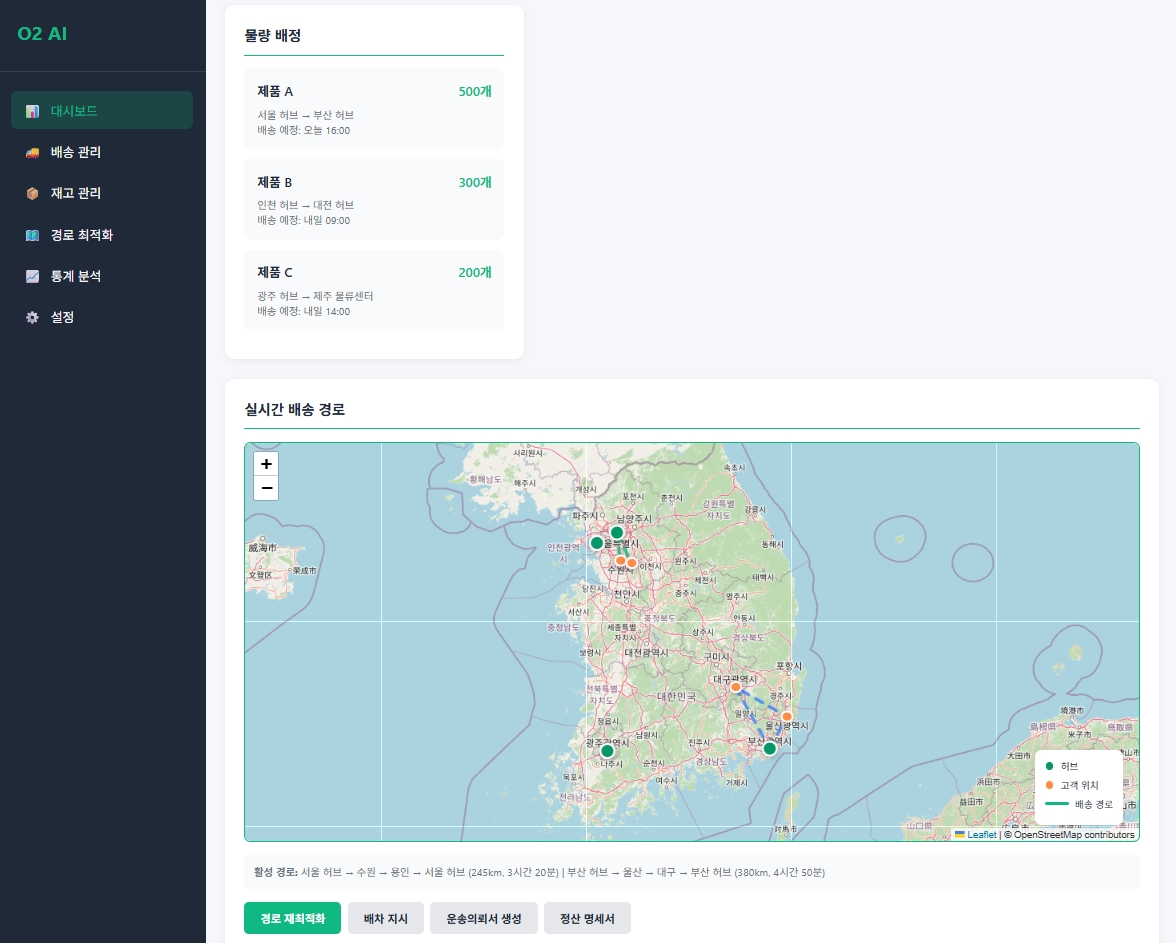
Task: Open 설정 using the gear icon
Action: click(31, 317)
